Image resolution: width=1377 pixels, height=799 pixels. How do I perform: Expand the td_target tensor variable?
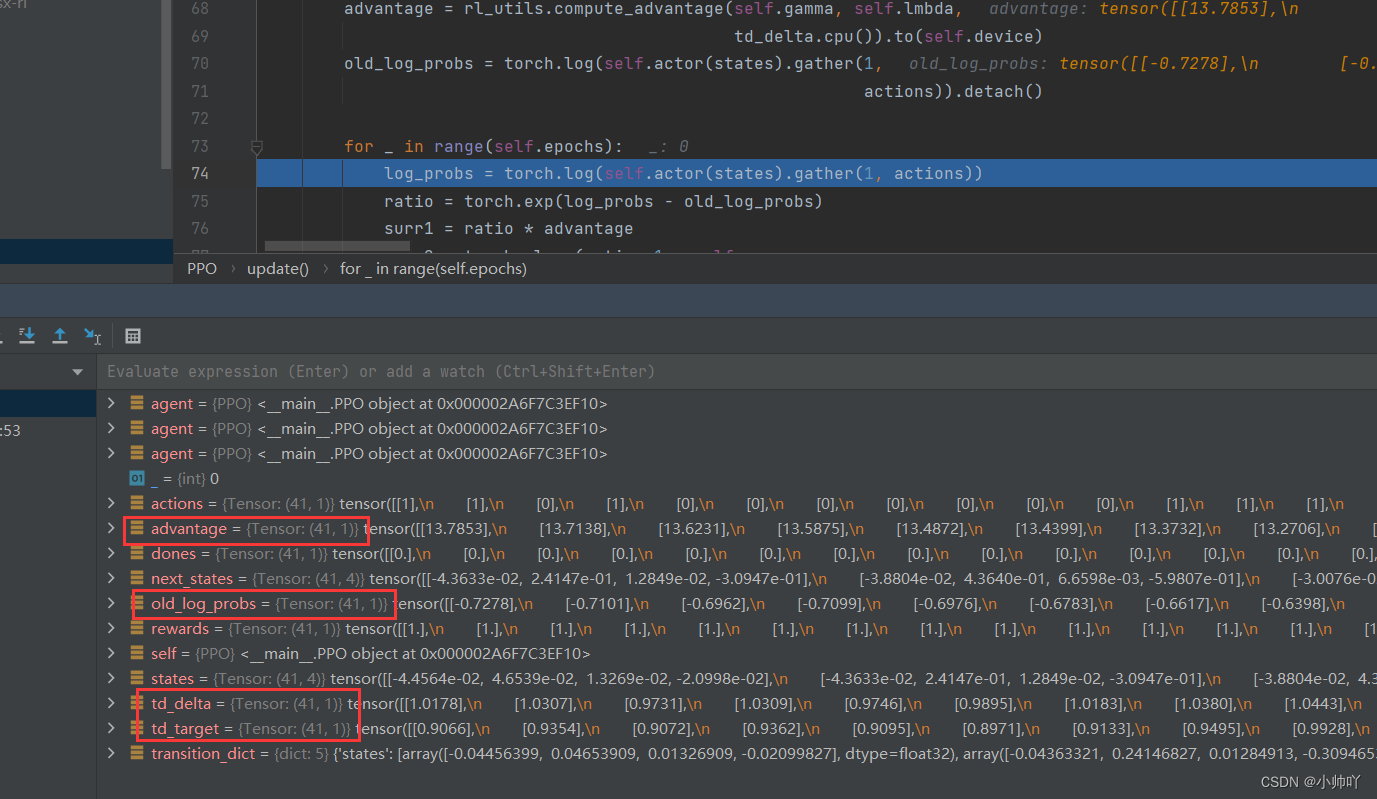coord(112,728)
